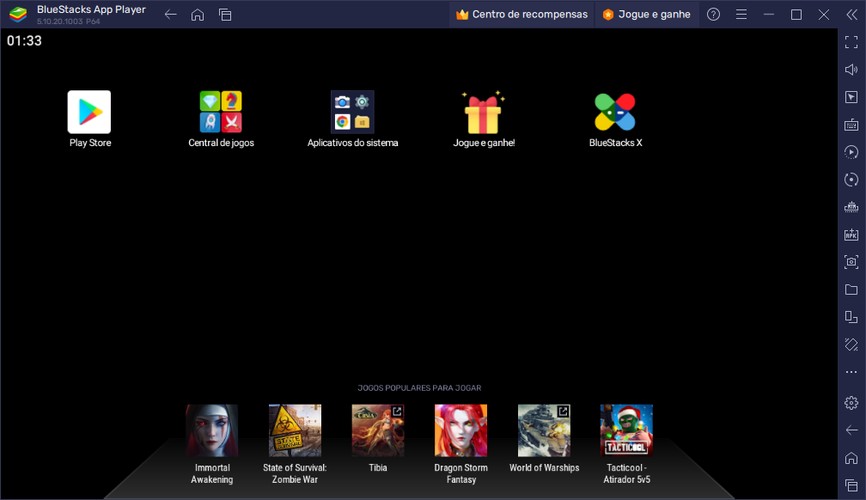Screen dimensions: 866x500
Task: Click JOGOS POPULARES PARA JOGAR heading
Action: point(419,388)
